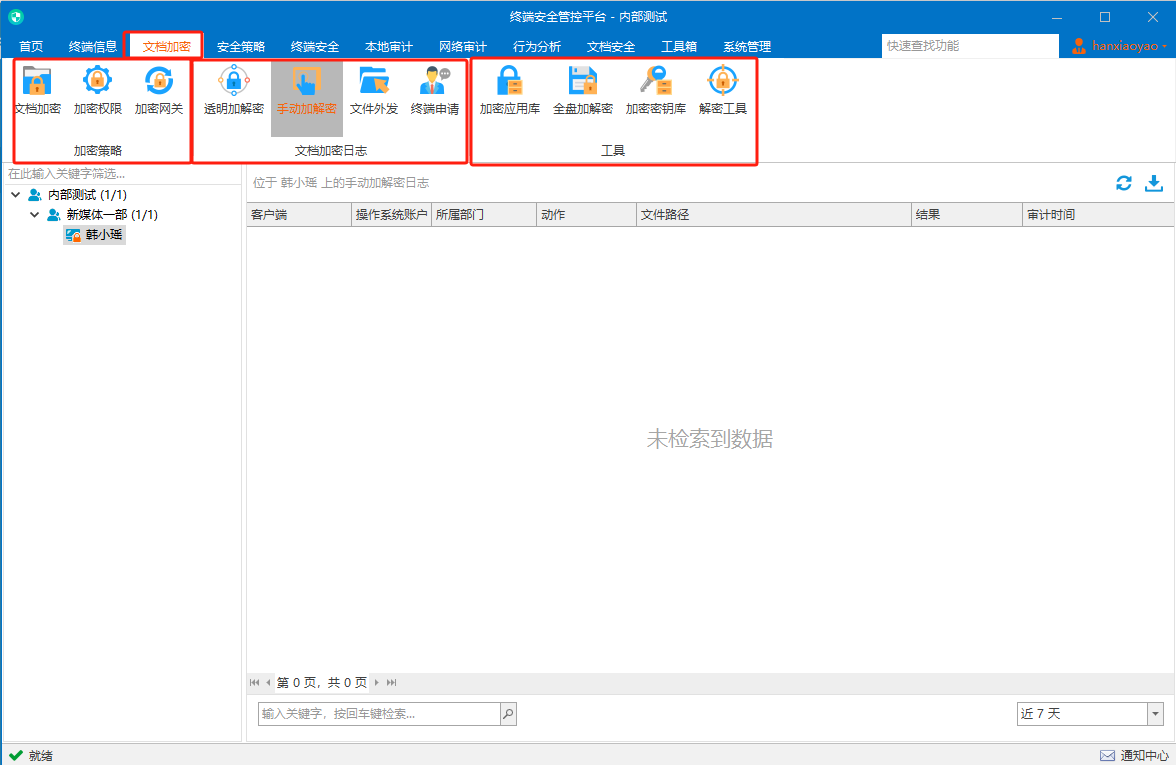Select 韩小瑶 in the tree
1176x765 pixels.
click(x=95, y=236)
